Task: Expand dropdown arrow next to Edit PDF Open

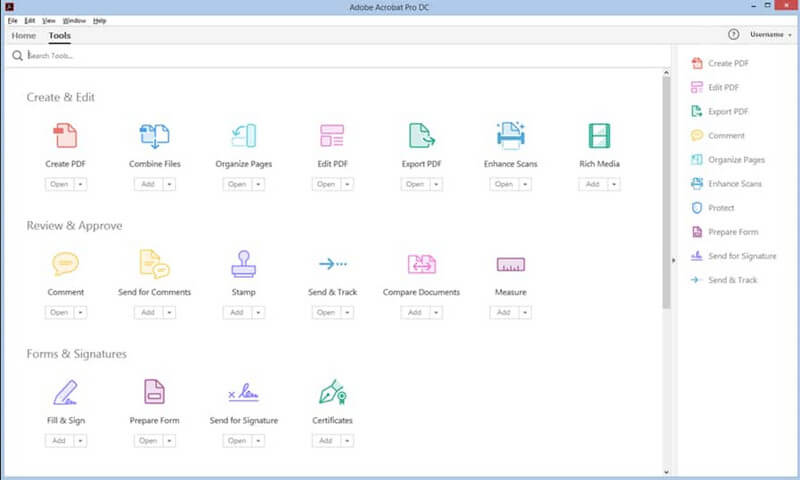Action: point(348,184)
